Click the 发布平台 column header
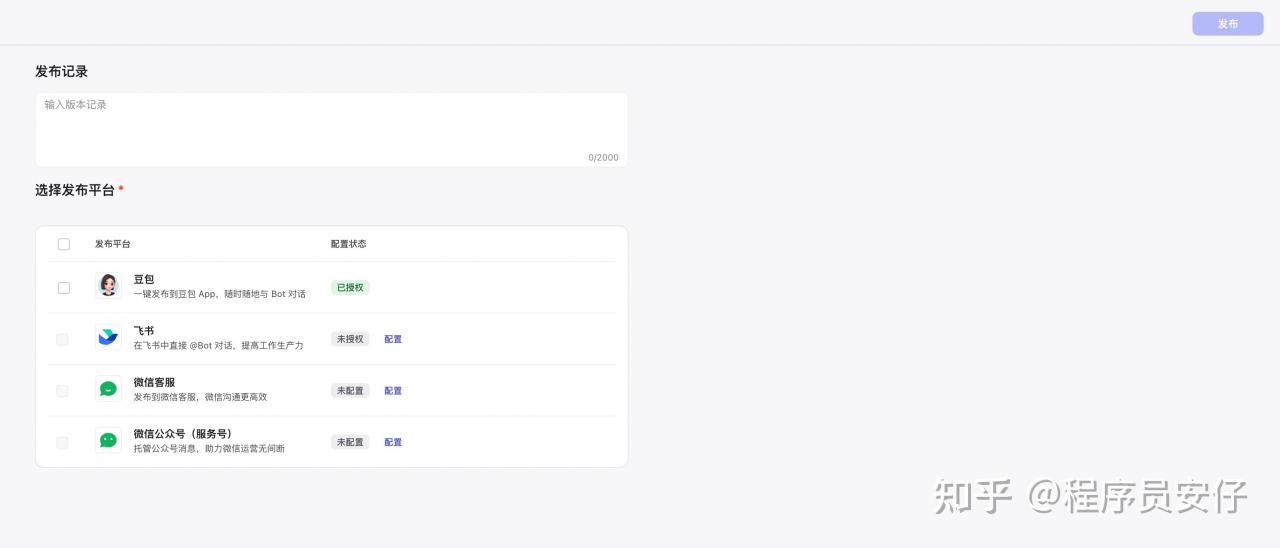Viewport: 1280px width, 548px height. [112, 244]
